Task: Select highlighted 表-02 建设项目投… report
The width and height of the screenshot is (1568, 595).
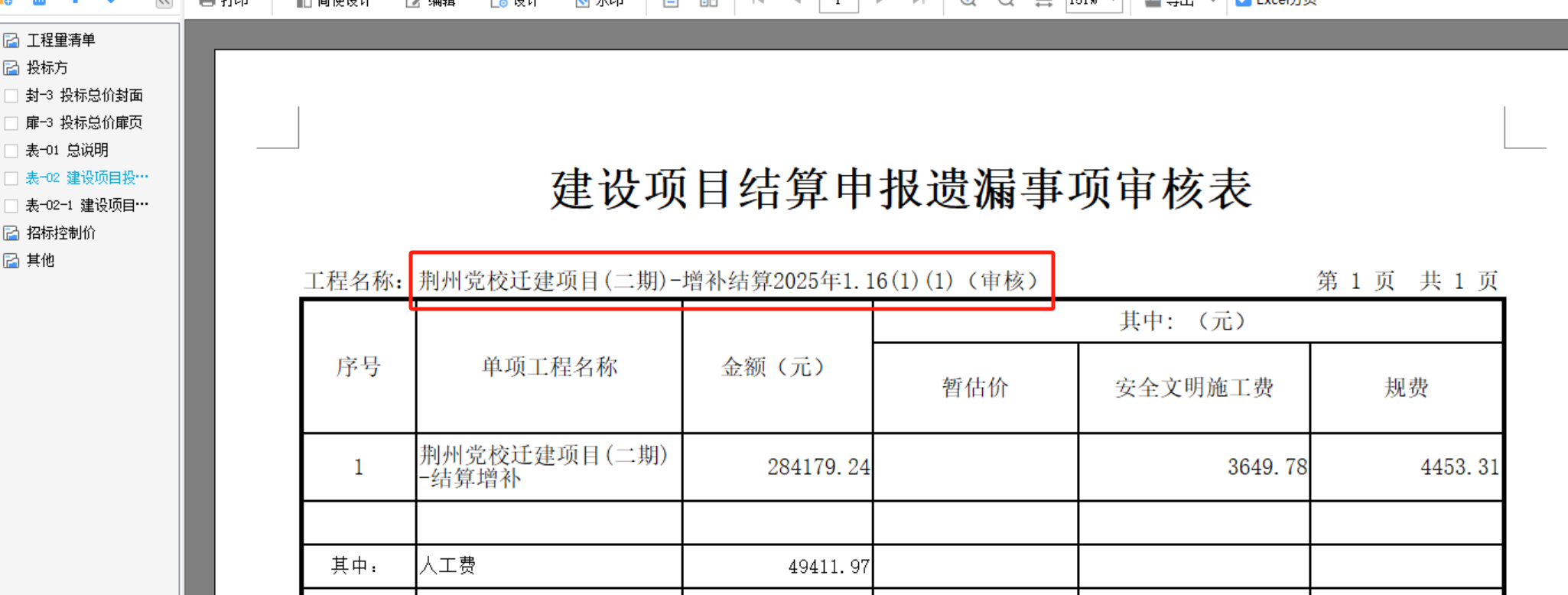Action: point(87,178)
